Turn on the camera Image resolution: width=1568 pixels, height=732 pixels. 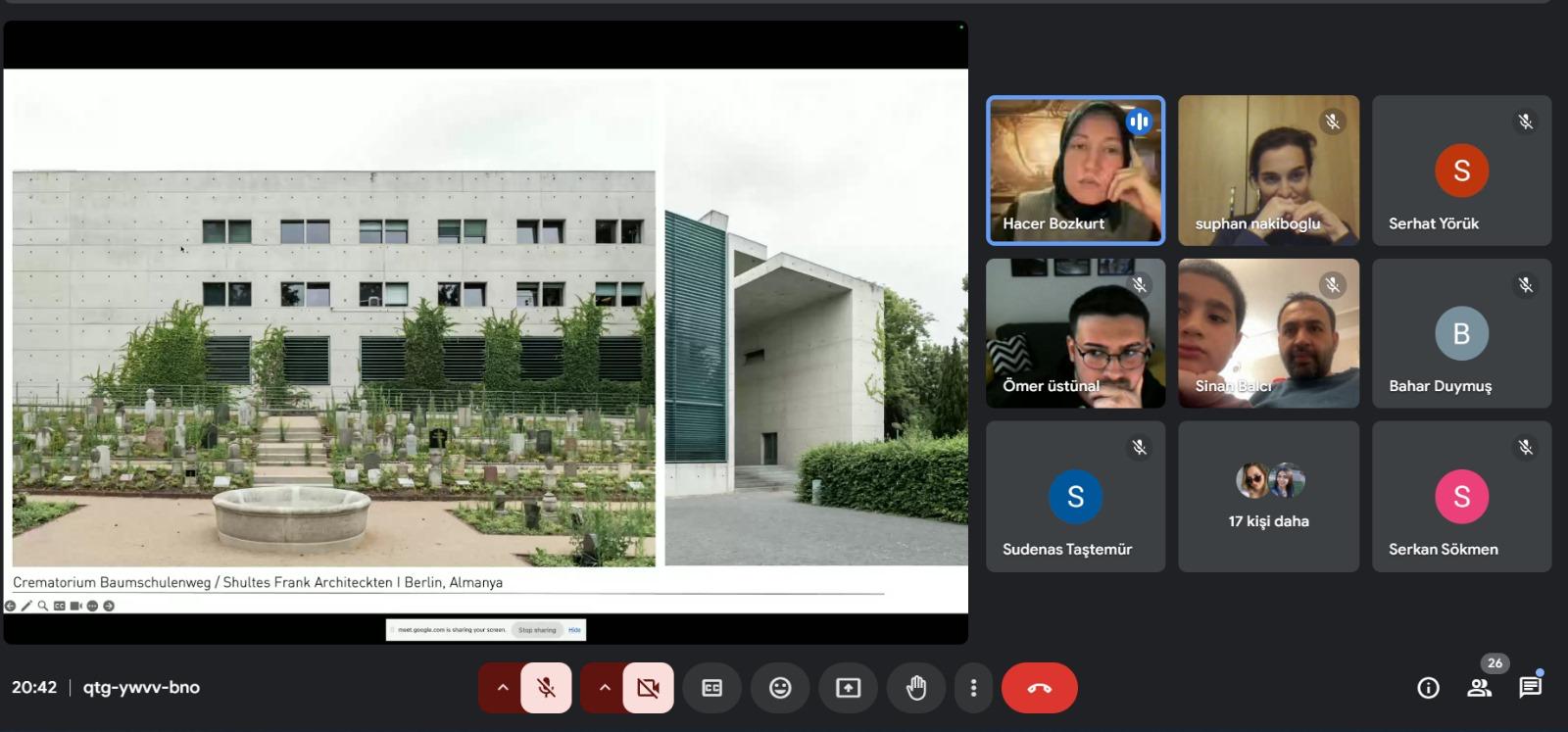648,688
